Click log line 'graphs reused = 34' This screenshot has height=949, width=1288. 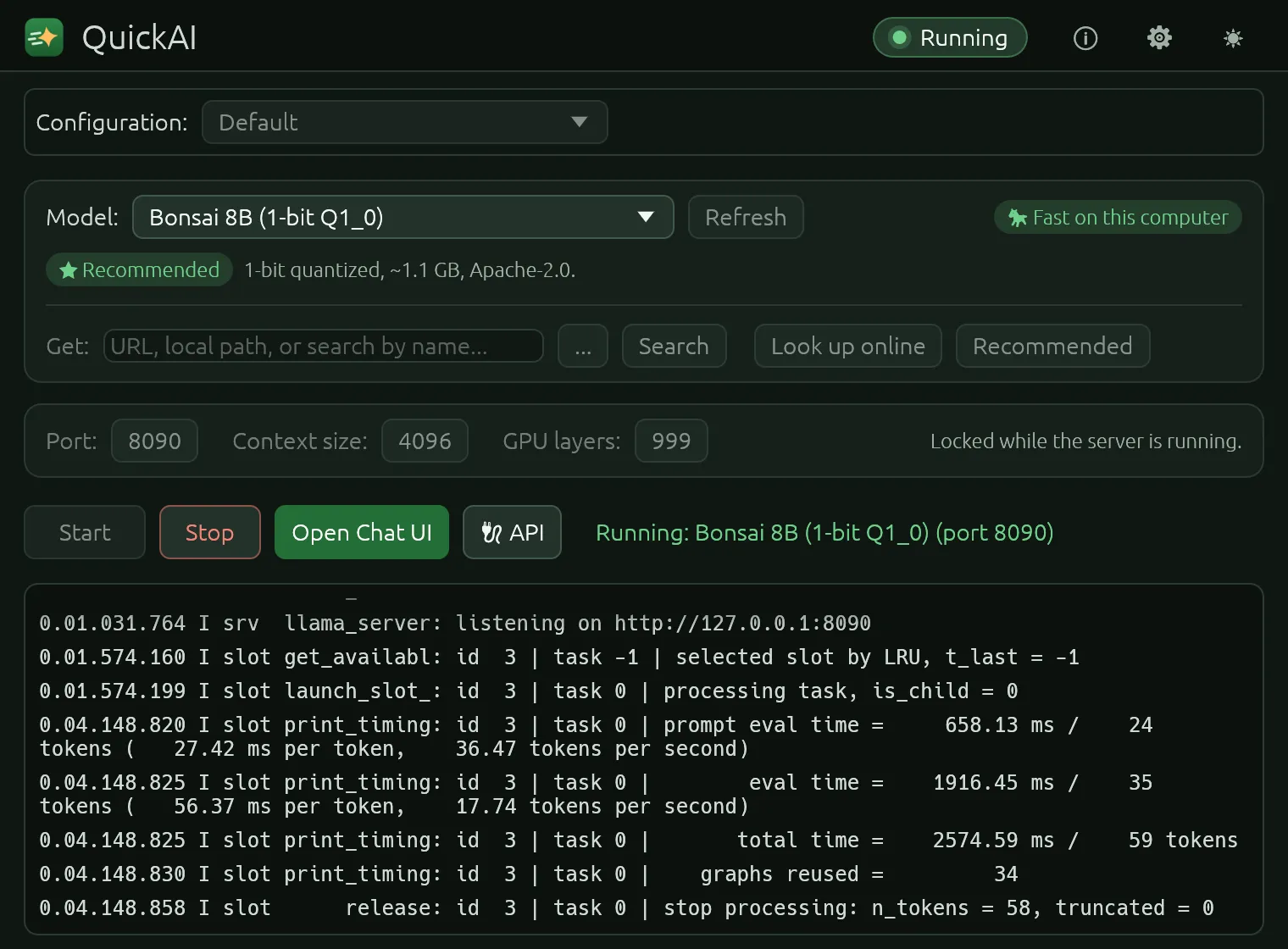click(x=529, y=874)
